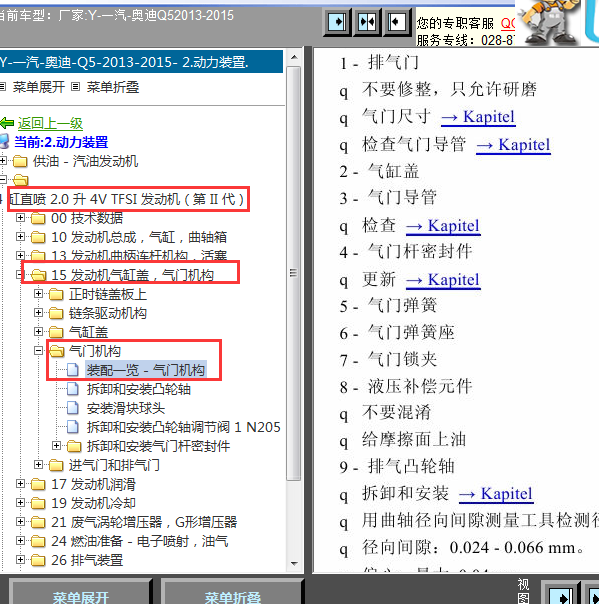
Task: Click folder icon beside 正时链盖板上
Action: coord(56,294)
